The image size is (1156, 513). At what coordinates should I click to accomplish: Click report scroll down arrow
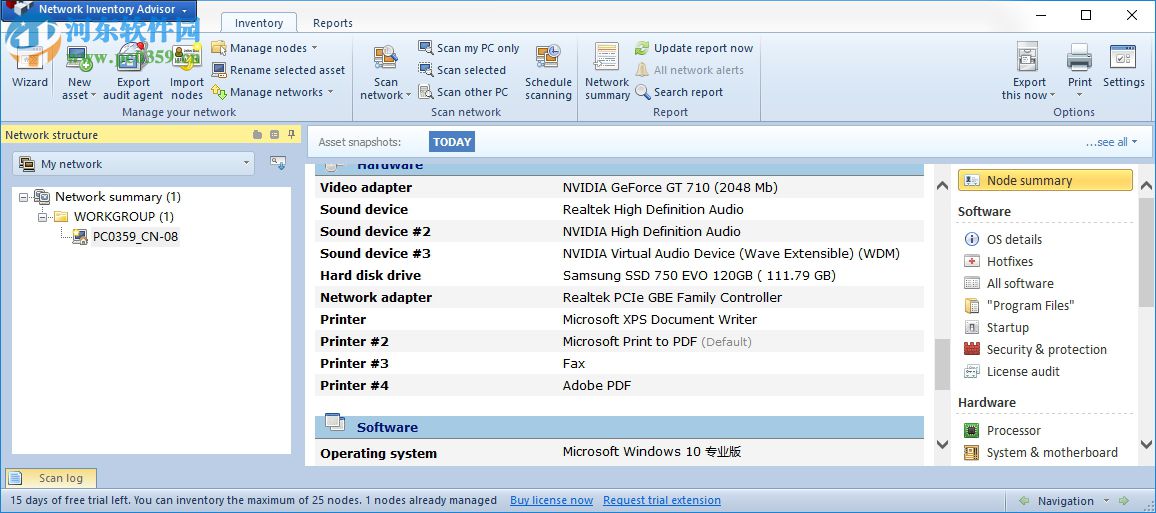pyautogui.click(x=942, y=444)
